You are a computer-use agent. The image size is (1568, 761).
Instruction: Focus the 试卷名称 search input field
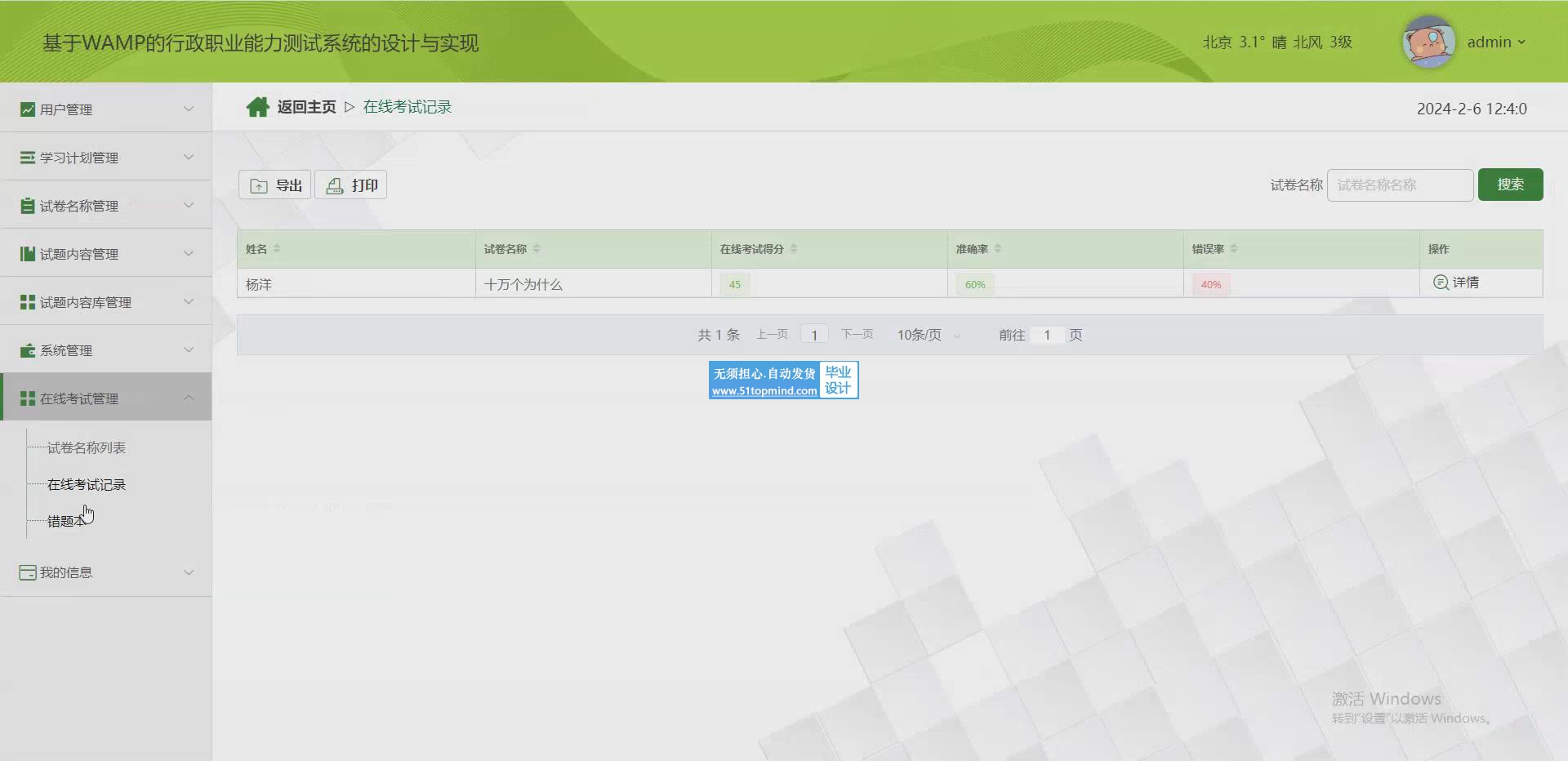[x=1400, y=185]
